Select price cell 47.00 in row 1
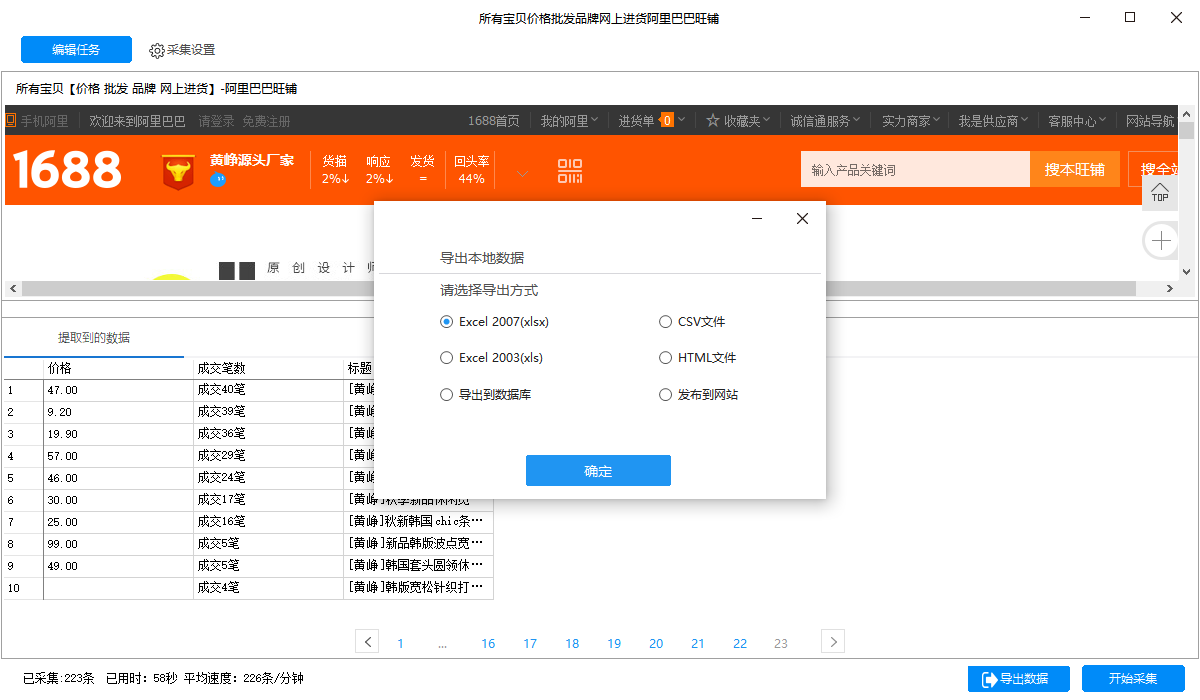 [118, 390]
